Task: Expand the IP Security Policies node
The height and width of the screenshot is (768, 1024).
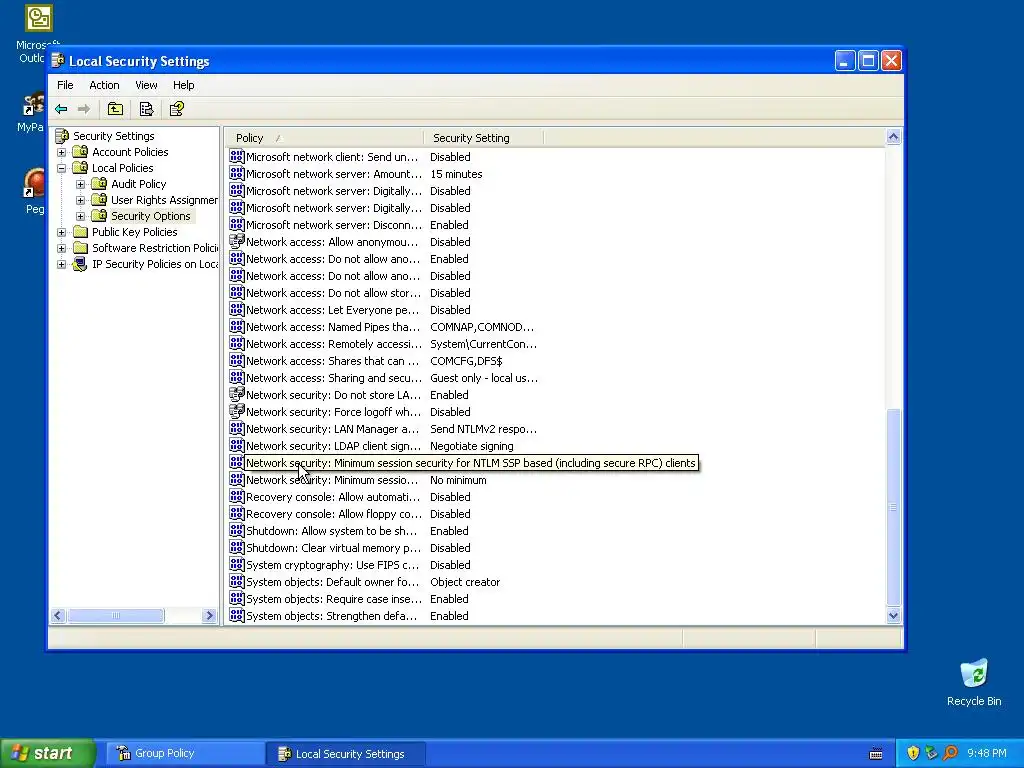Action: [x=61, y=264]
